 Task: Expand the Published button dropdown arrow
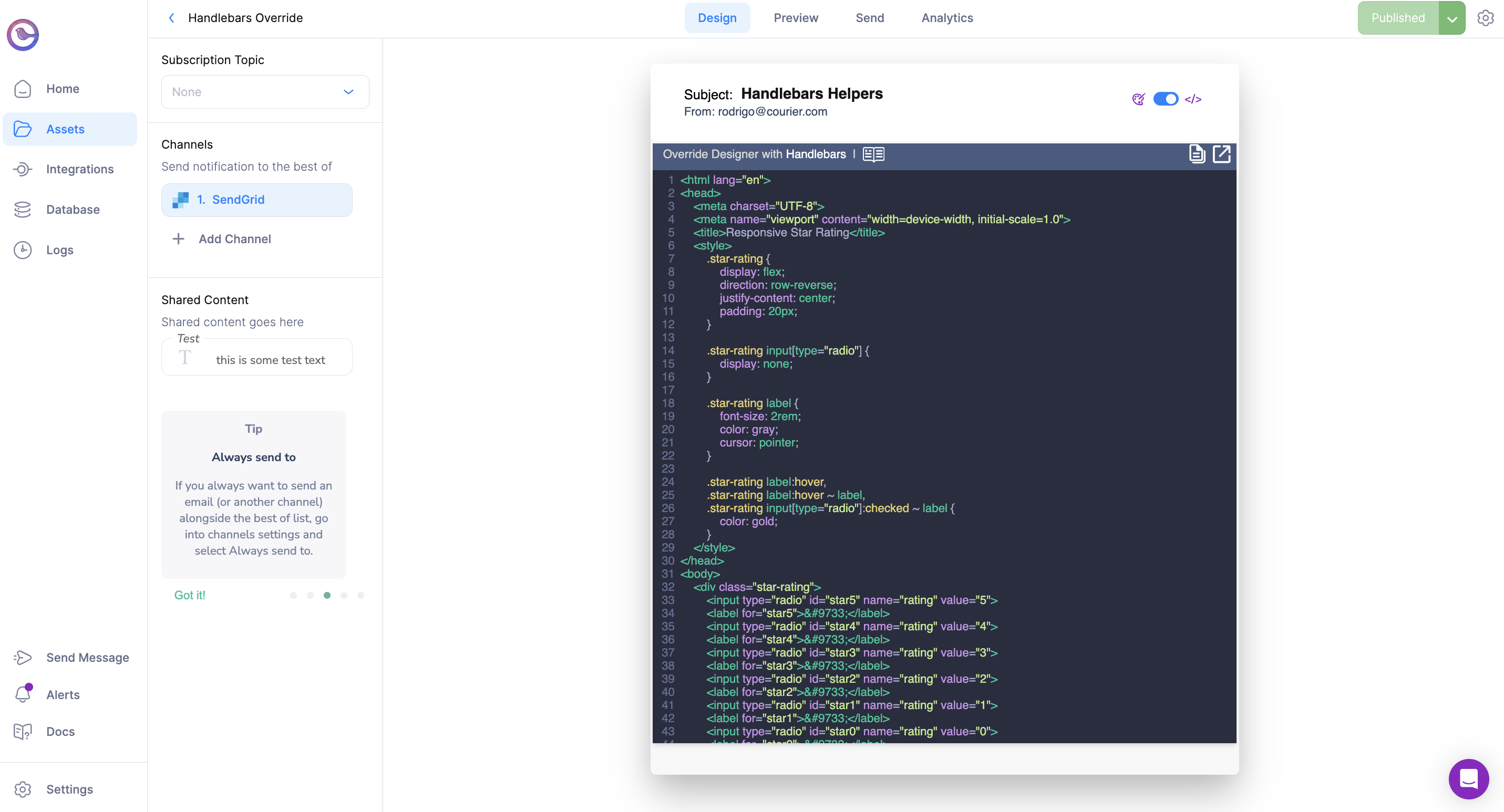pyautogui.click(x=1452, y=18)
